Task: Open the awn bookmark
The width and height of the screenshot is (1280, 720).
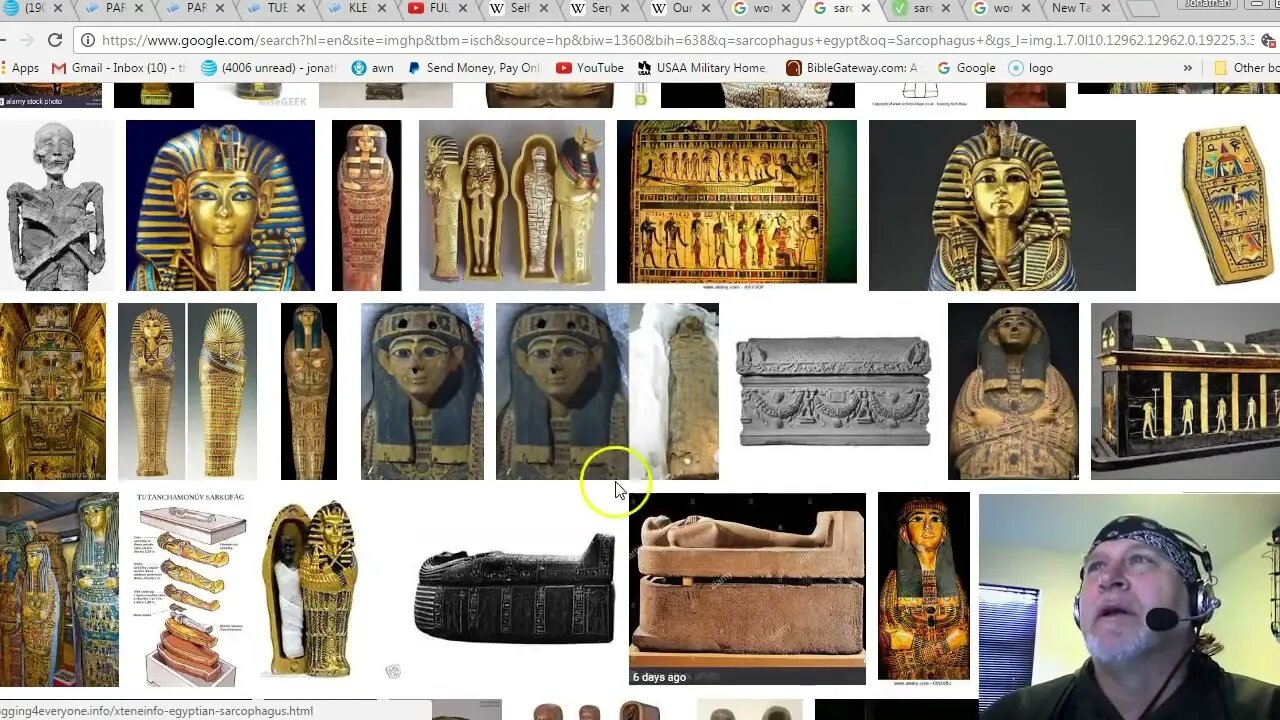Action: pyautogui.click(x=373, y=68)
